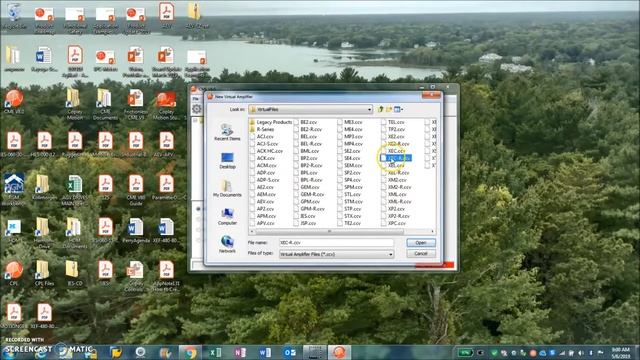640x360 pixels.
Task: Click the Open button
Action: (x=421, y=242)
